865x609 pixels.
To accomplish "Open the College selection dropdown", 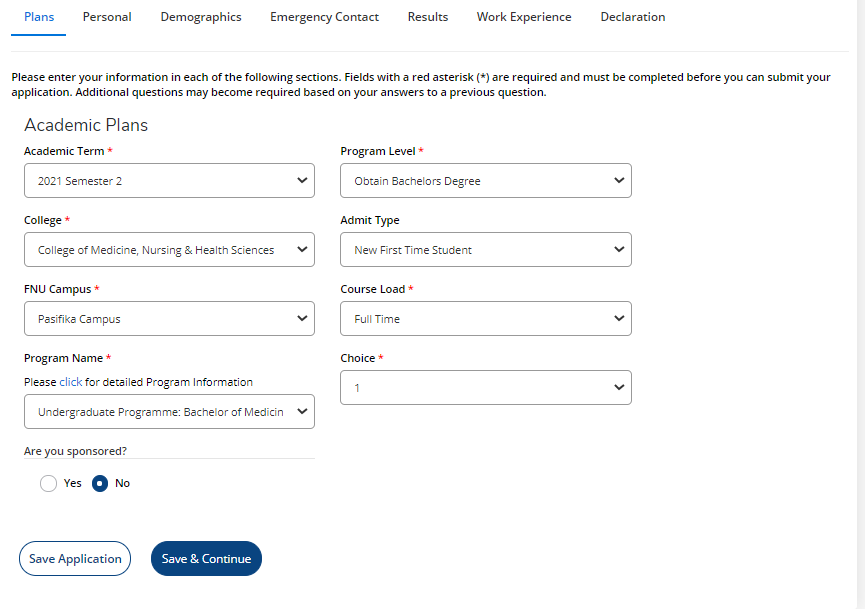I will tap(169, 250).
